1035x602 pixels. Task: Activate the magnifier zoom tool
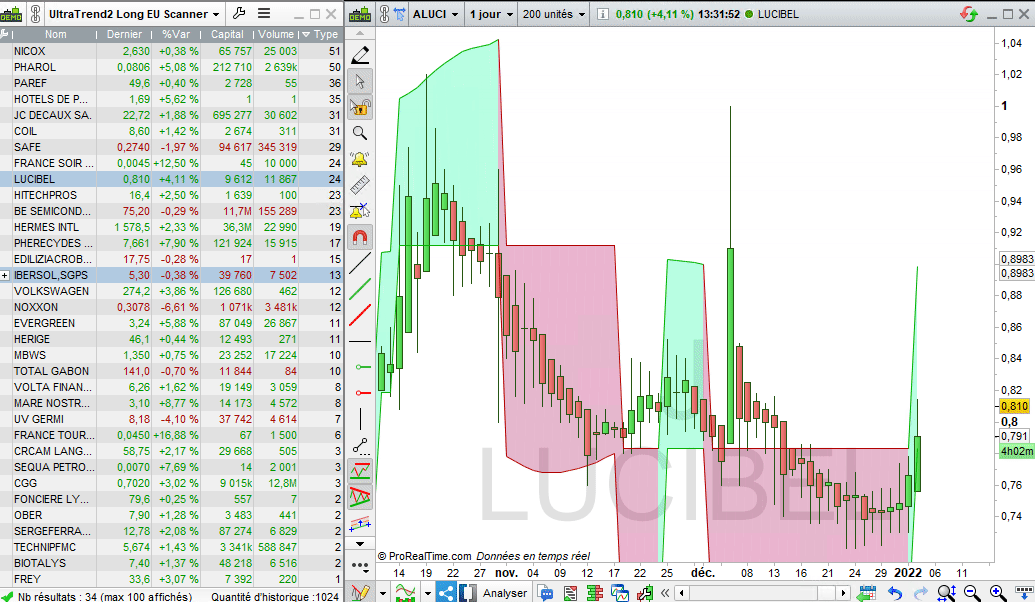[x=360, y=133]
